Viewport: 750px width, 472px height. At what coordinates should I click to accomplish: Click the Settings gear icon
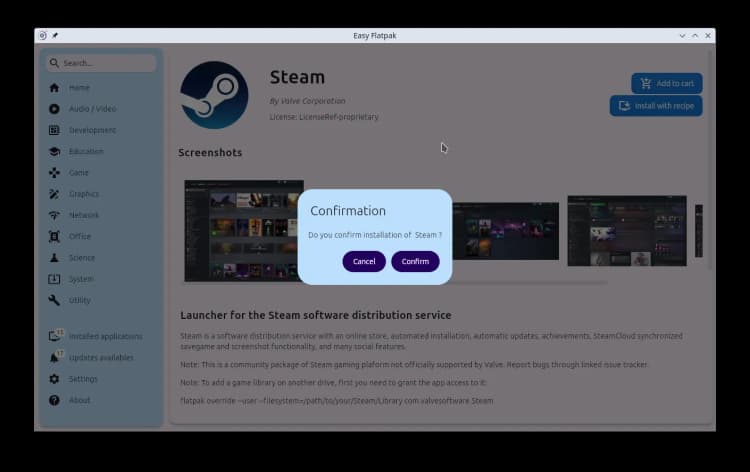click(x=54, y=379)
